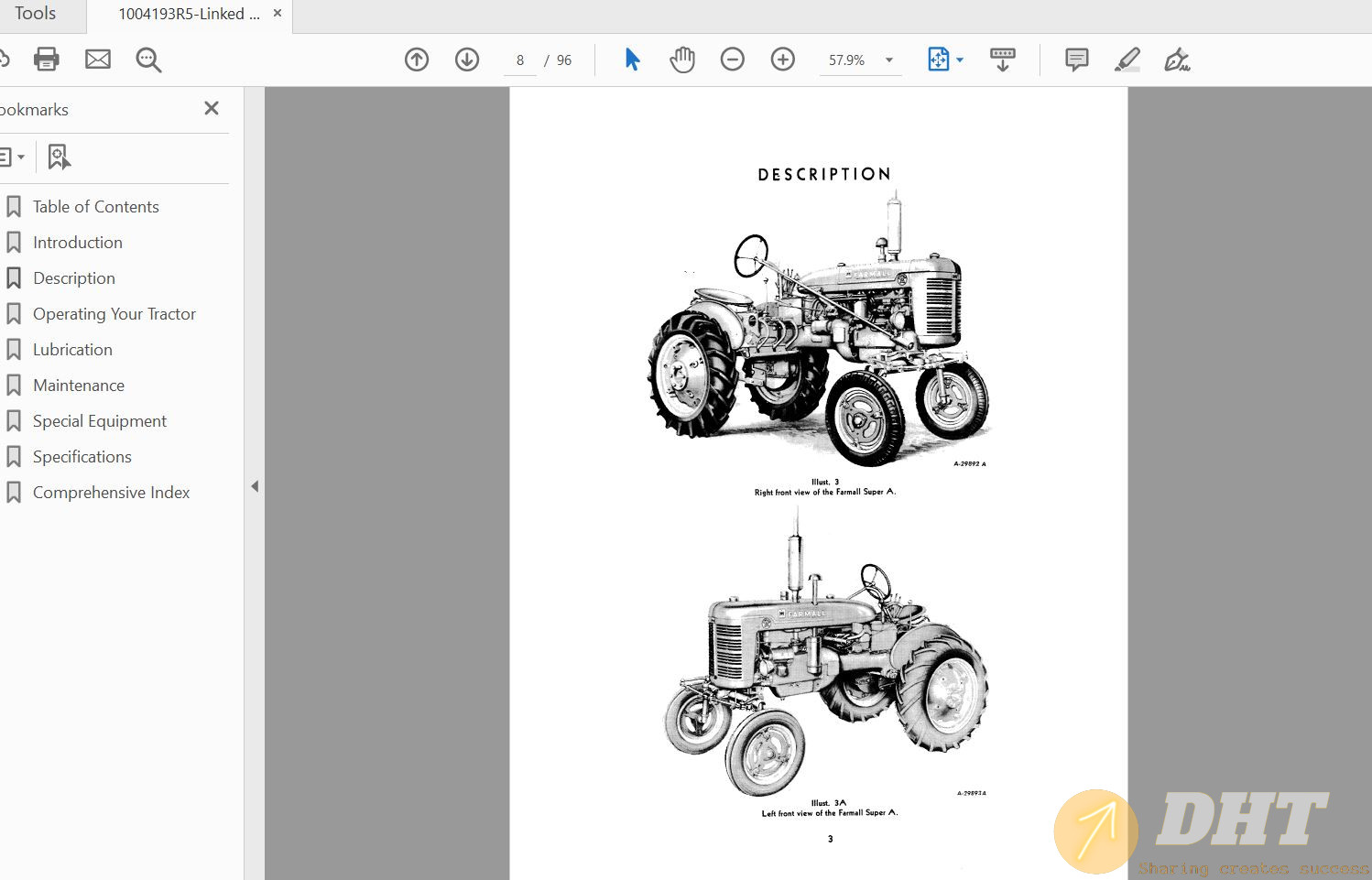Go to next page arrow
The image size is (1372, 880).
click(467, 60)
